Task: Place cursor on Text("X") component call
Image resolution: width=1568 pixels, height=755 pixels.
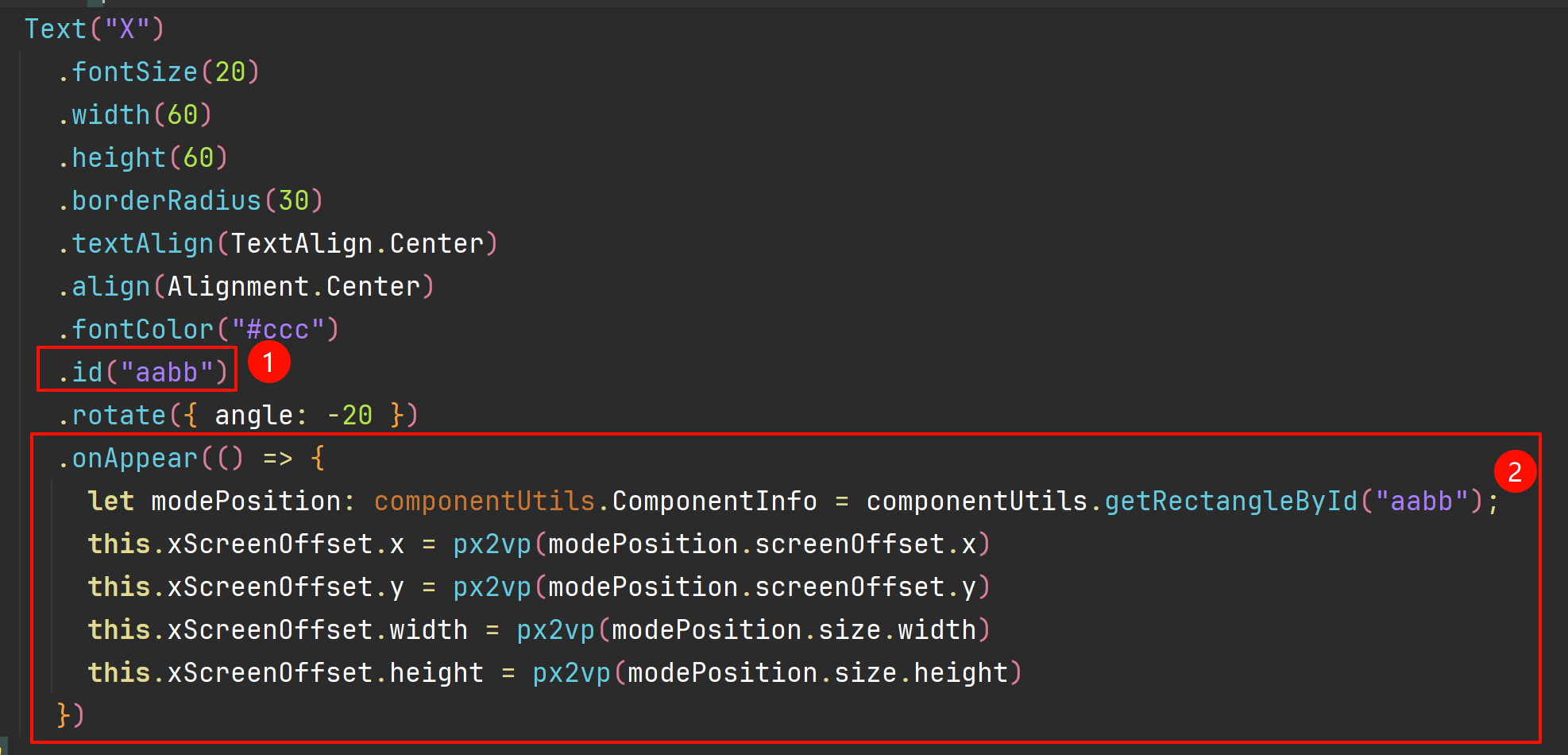Action: 95,29
